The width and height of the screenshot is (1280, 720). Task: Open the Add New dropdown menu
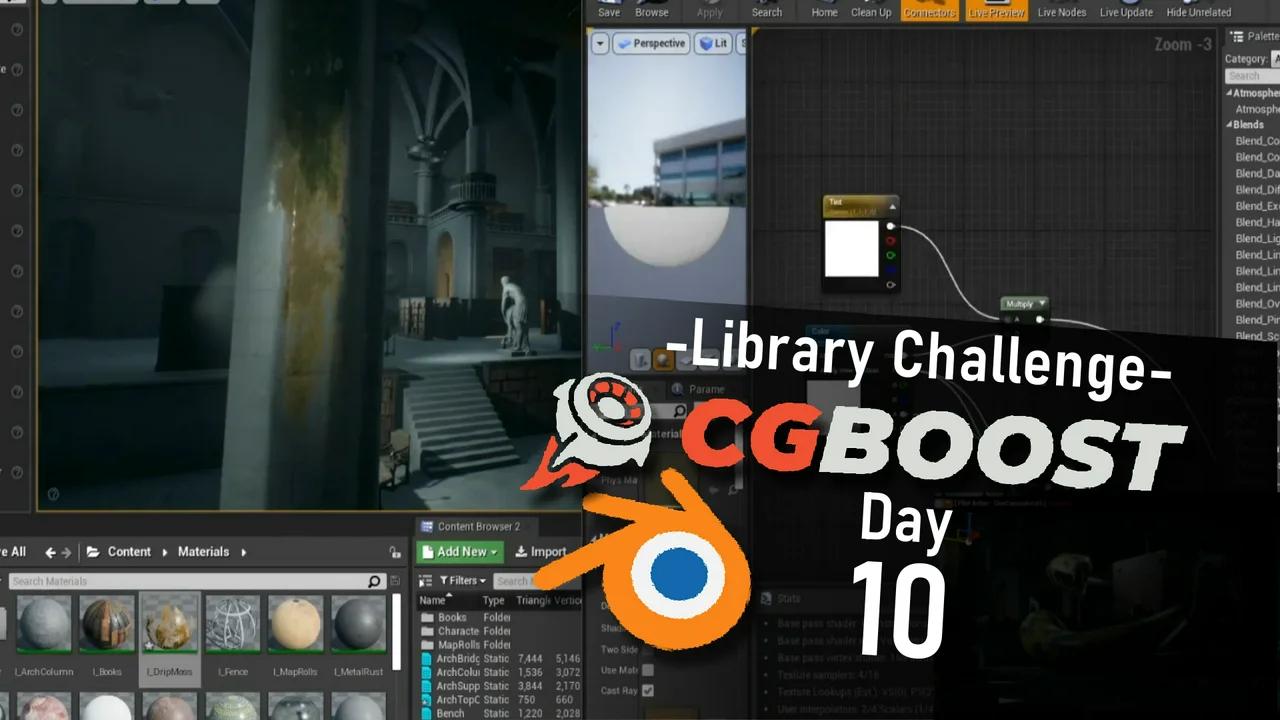(459, 551)
